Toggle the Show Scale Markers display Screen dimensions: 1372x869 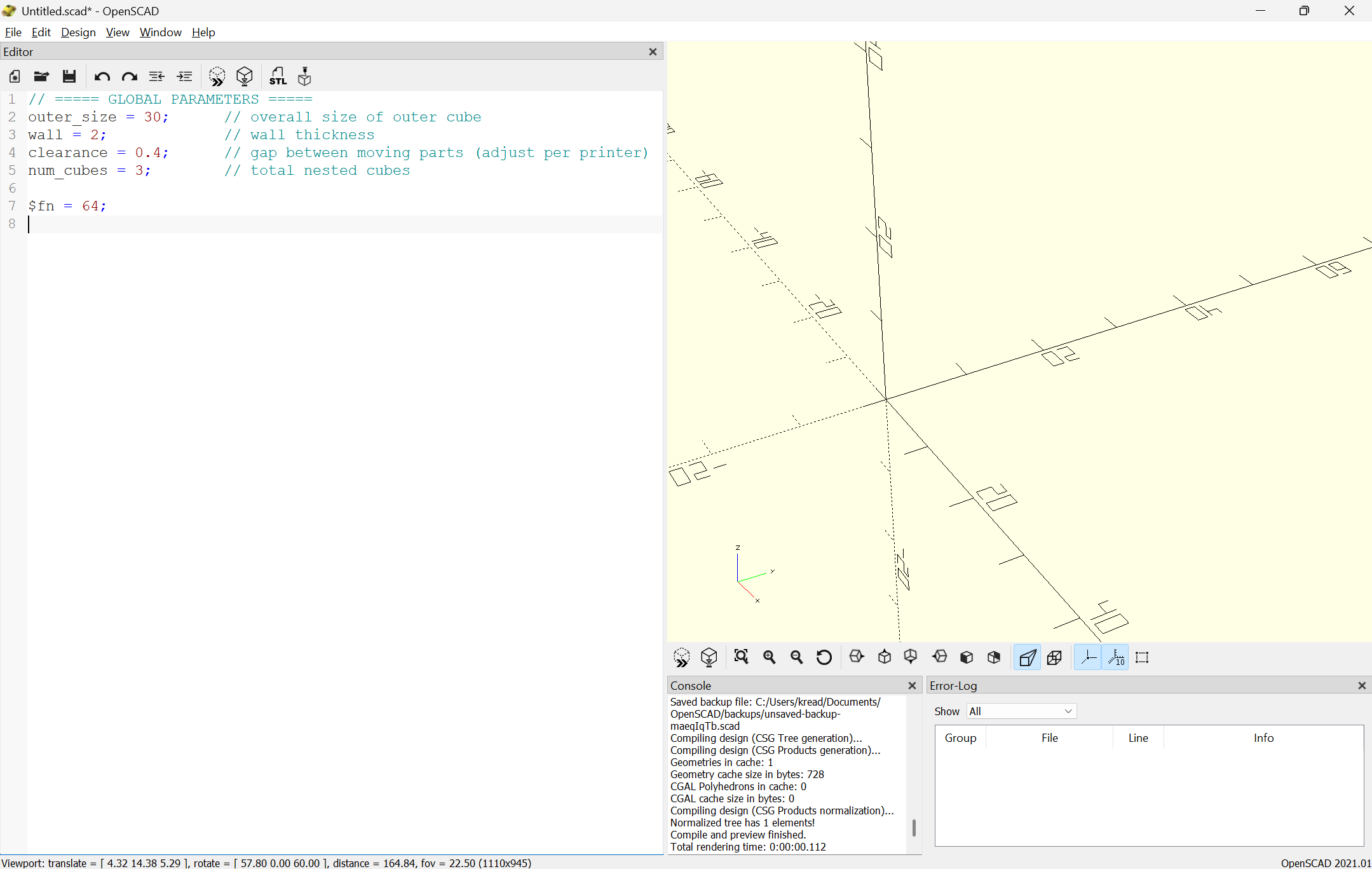1115,657
